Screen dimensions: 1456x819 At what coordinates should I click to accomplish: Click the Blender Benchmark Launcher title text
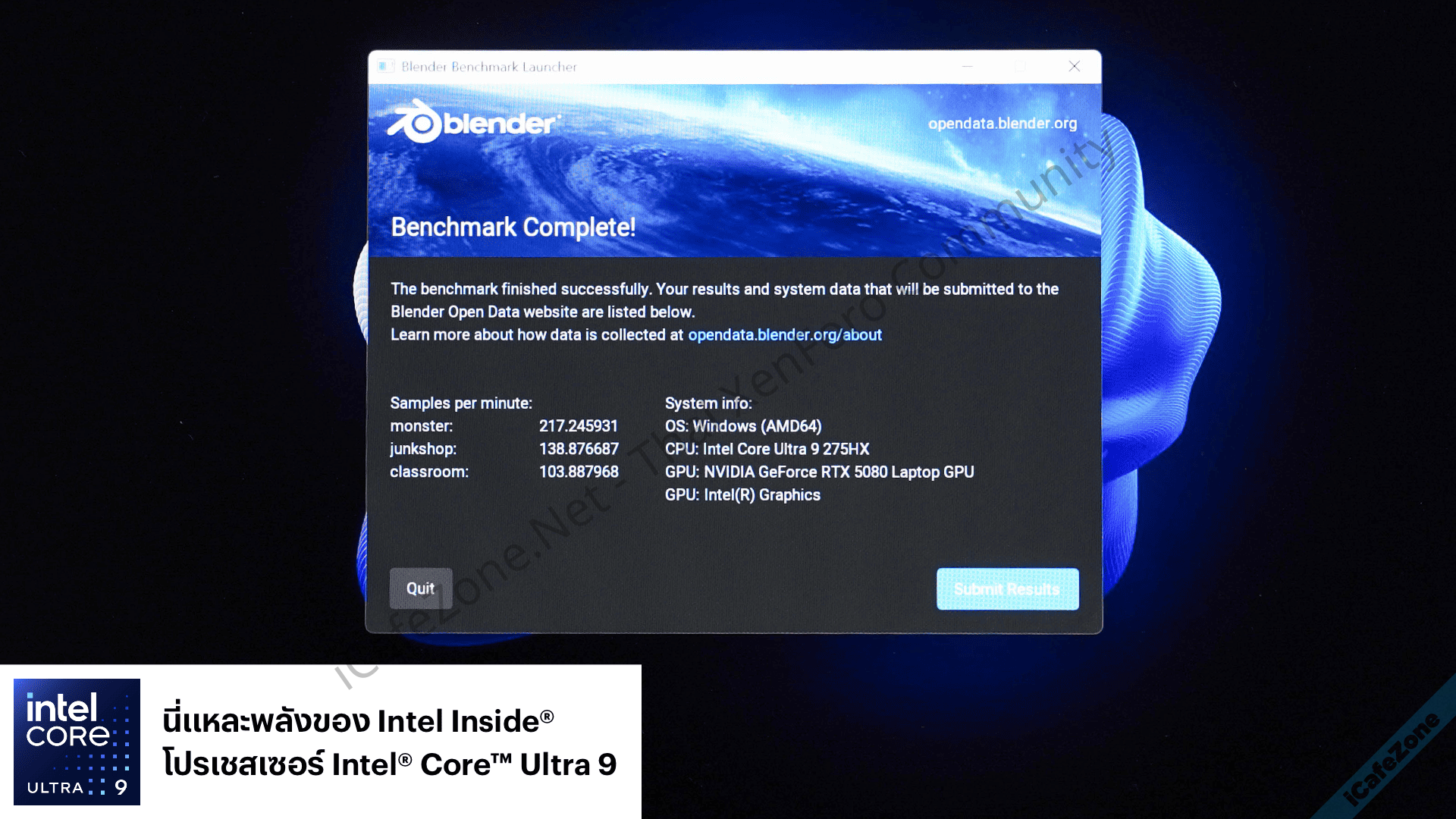click(488, 67)
